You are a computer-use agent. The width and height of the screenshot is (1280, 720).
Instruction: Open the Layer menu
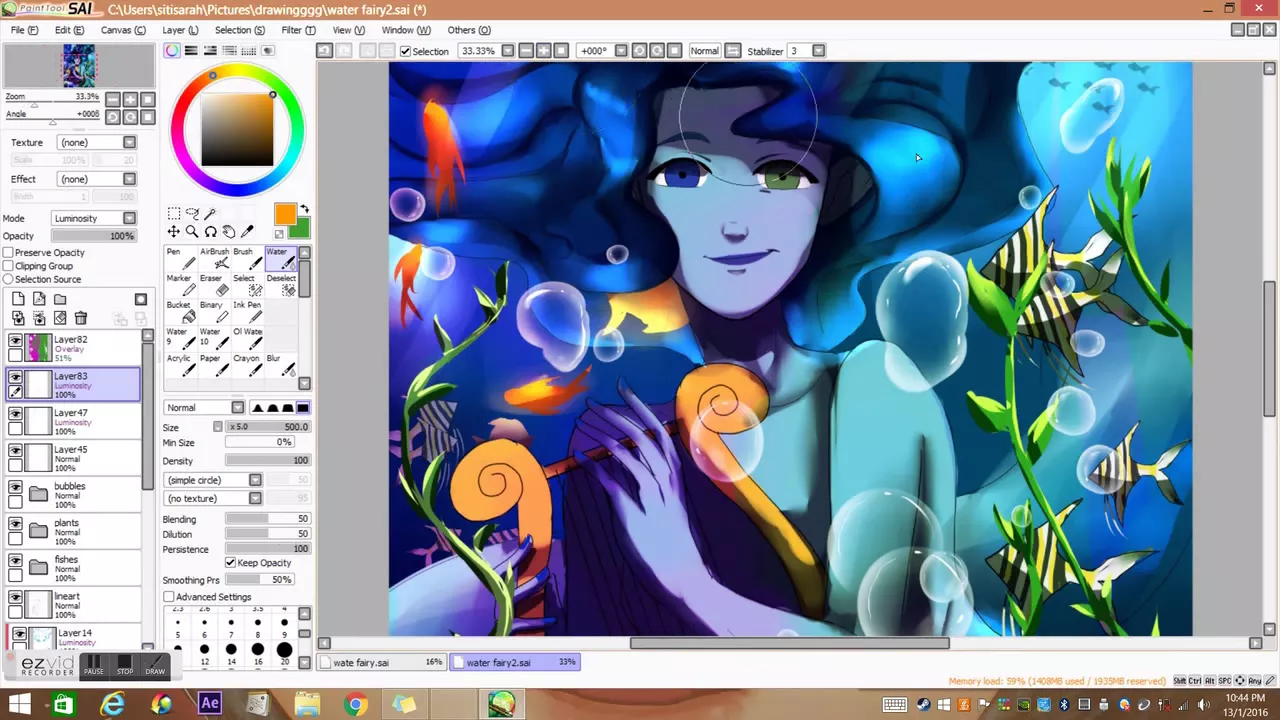(180, 30)
